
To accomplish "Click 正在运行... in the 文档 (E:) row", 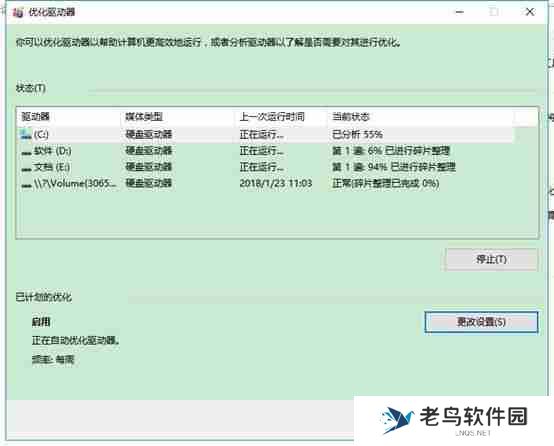I will [x=261, y=167].
